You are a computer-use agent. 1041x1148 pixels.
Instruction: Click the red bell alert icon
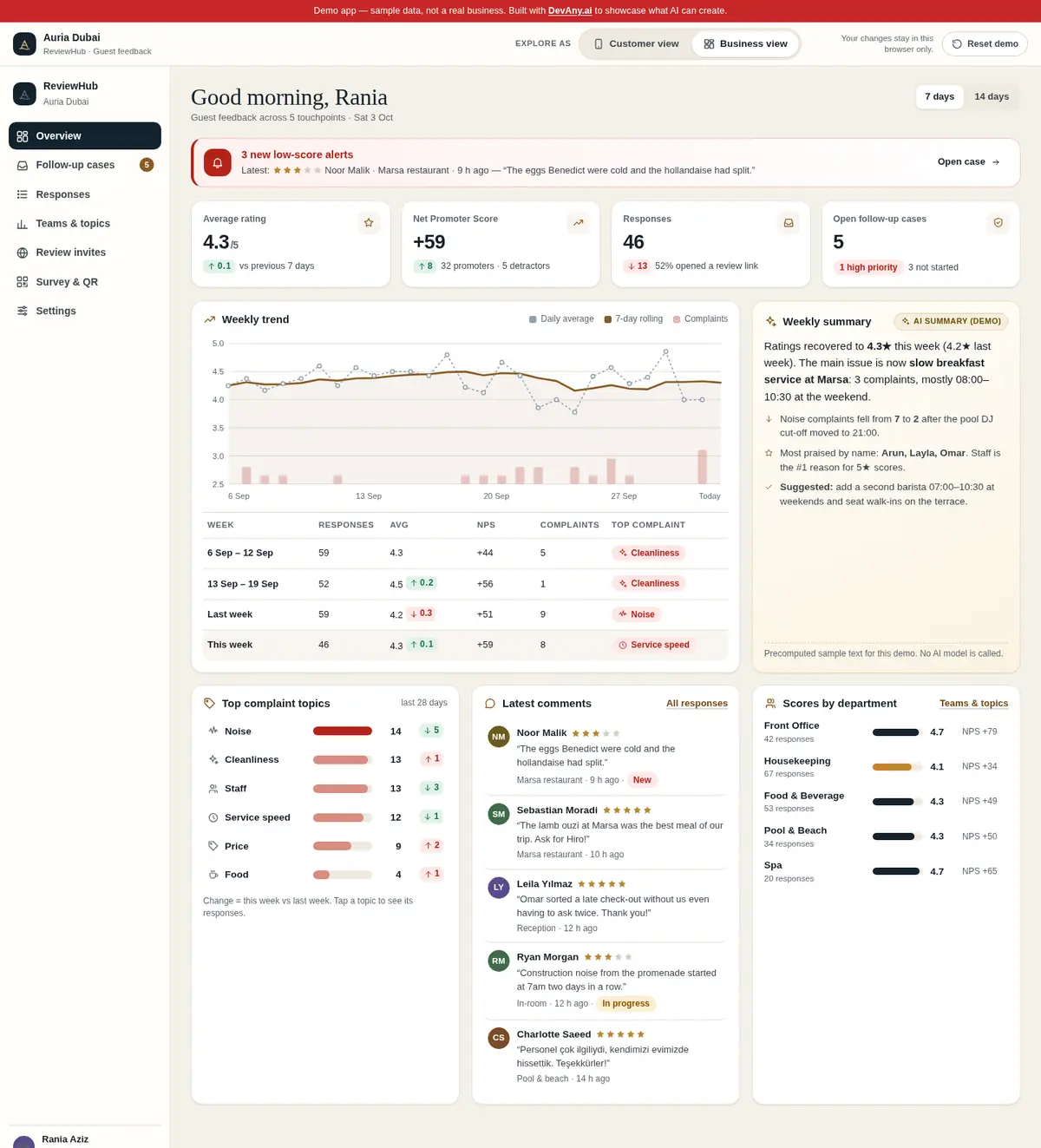coord(217,162)
